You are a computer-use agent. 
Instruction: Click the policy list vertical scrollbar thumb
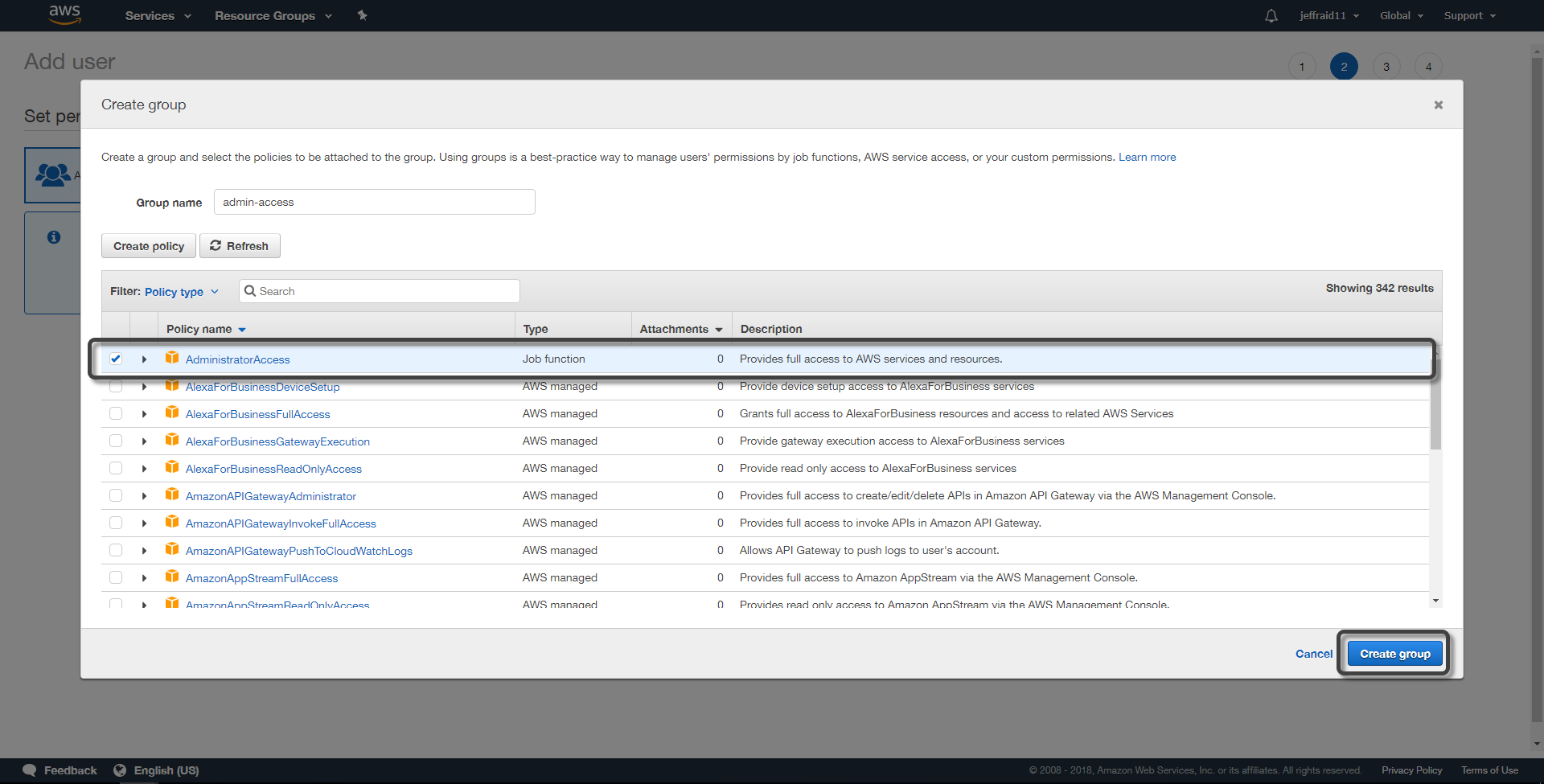pyautogui.click(x=1435, y=402)
